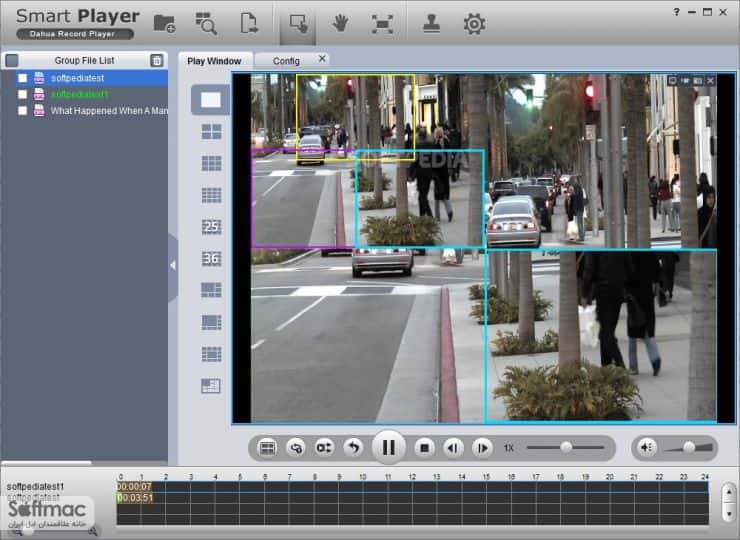Select the hand pan tool
Screen dimensions: 740x540
[x=340, y=23]
